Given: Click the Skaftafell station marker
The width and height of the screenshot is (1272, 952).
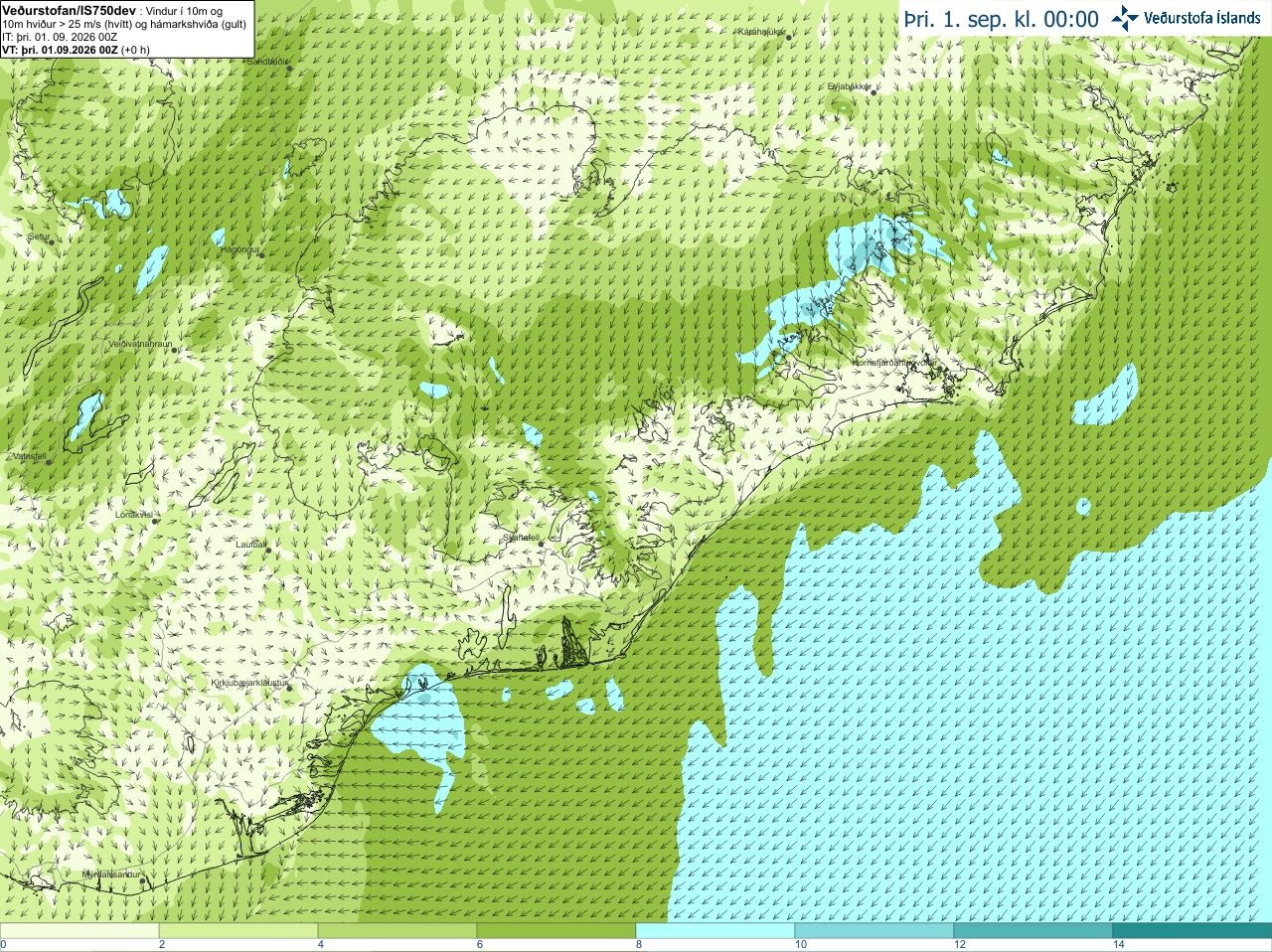Looking at the screenshot, I should point(542,544).
